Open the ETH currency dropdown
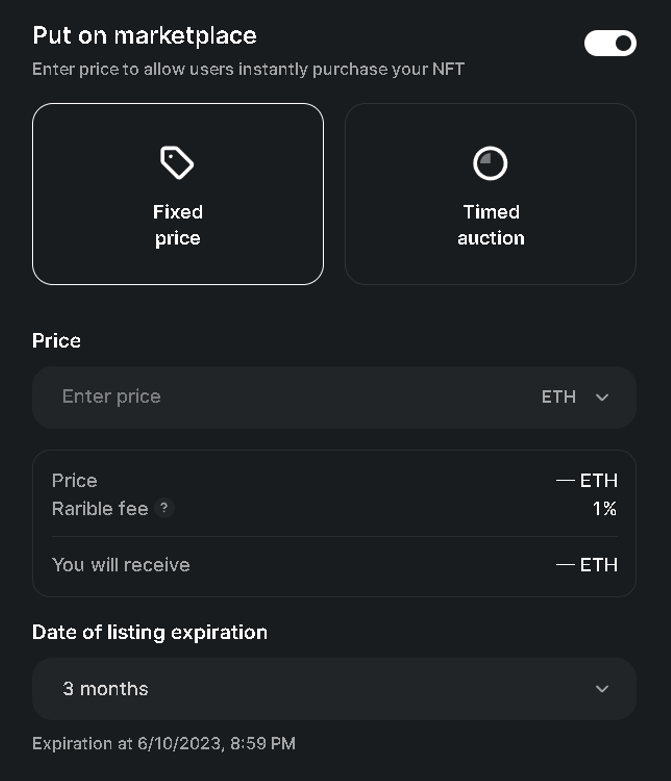The height and width of the screenshot is (781, 671). (575, 397)
